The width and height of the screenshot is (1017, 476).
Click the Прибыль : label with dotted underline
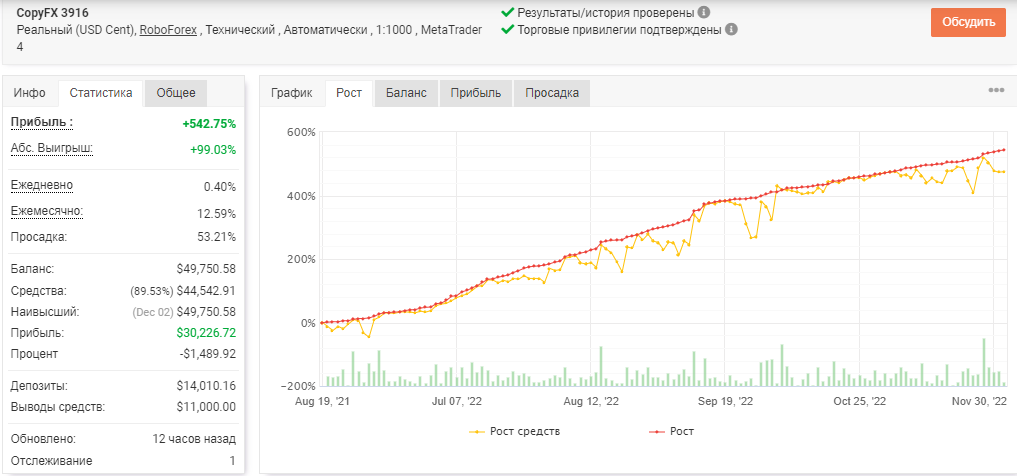point(42,123)
